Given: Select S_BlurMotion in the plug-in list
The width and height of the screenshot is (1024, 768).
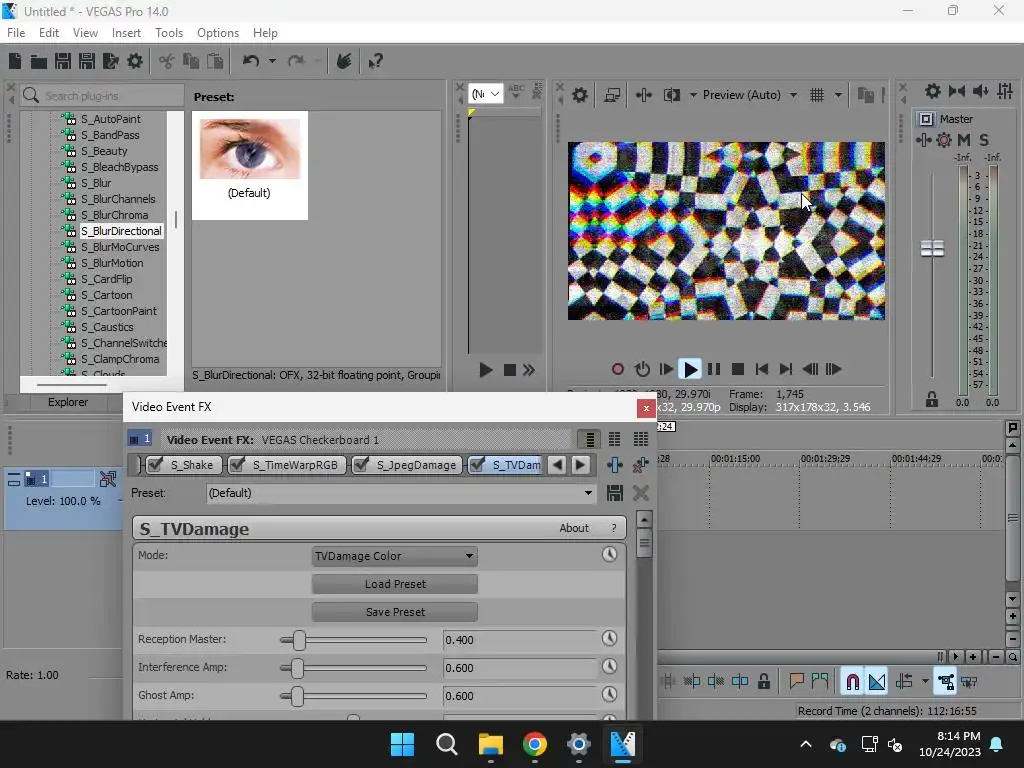Looking at the screenshot, I should pos(111,263).
